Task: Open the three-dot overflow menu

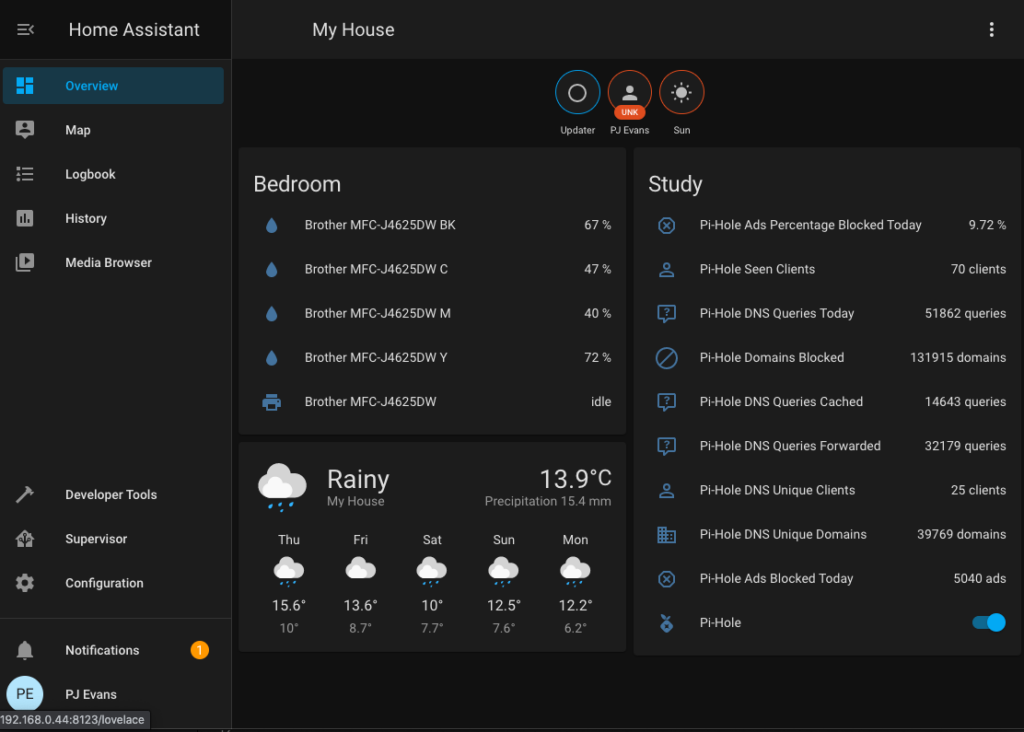Action: click(x=991, y=30)
